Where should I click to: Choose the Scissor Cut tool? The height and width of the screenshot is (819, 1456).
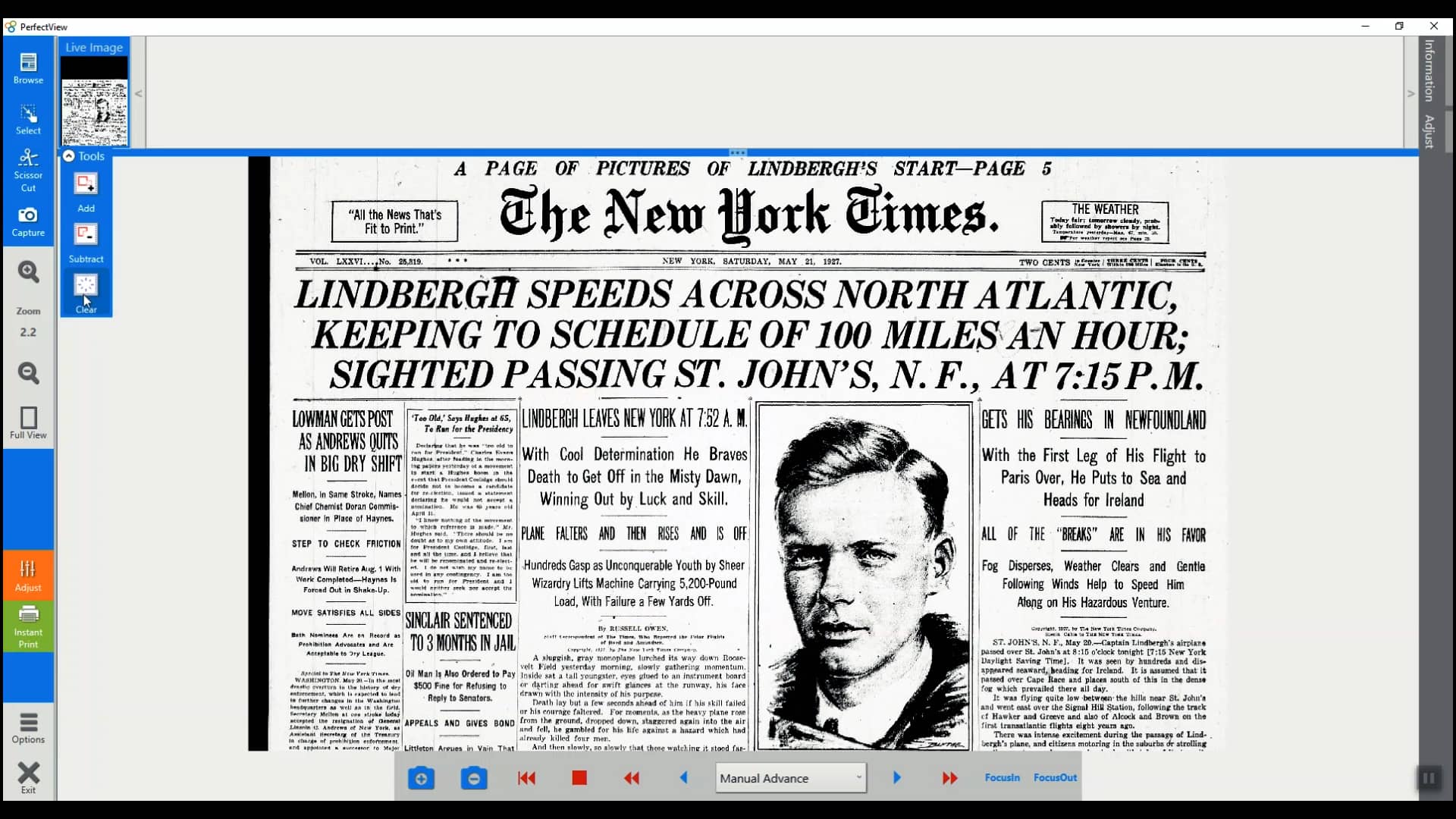(x=28, y=169)
